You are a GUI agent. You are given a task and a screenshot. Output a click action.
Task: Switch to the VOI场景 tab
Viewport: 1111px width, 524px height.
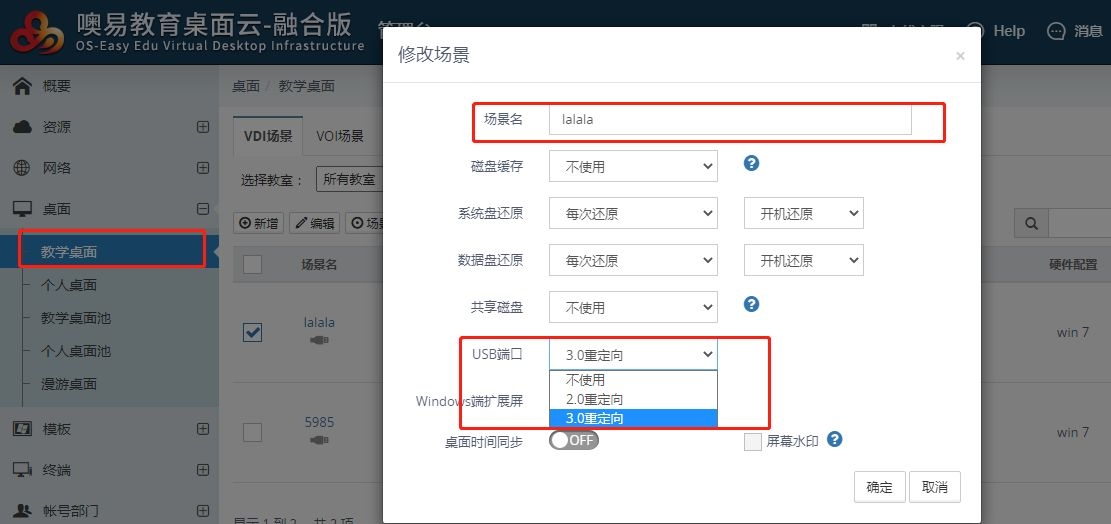pos(340,136)
